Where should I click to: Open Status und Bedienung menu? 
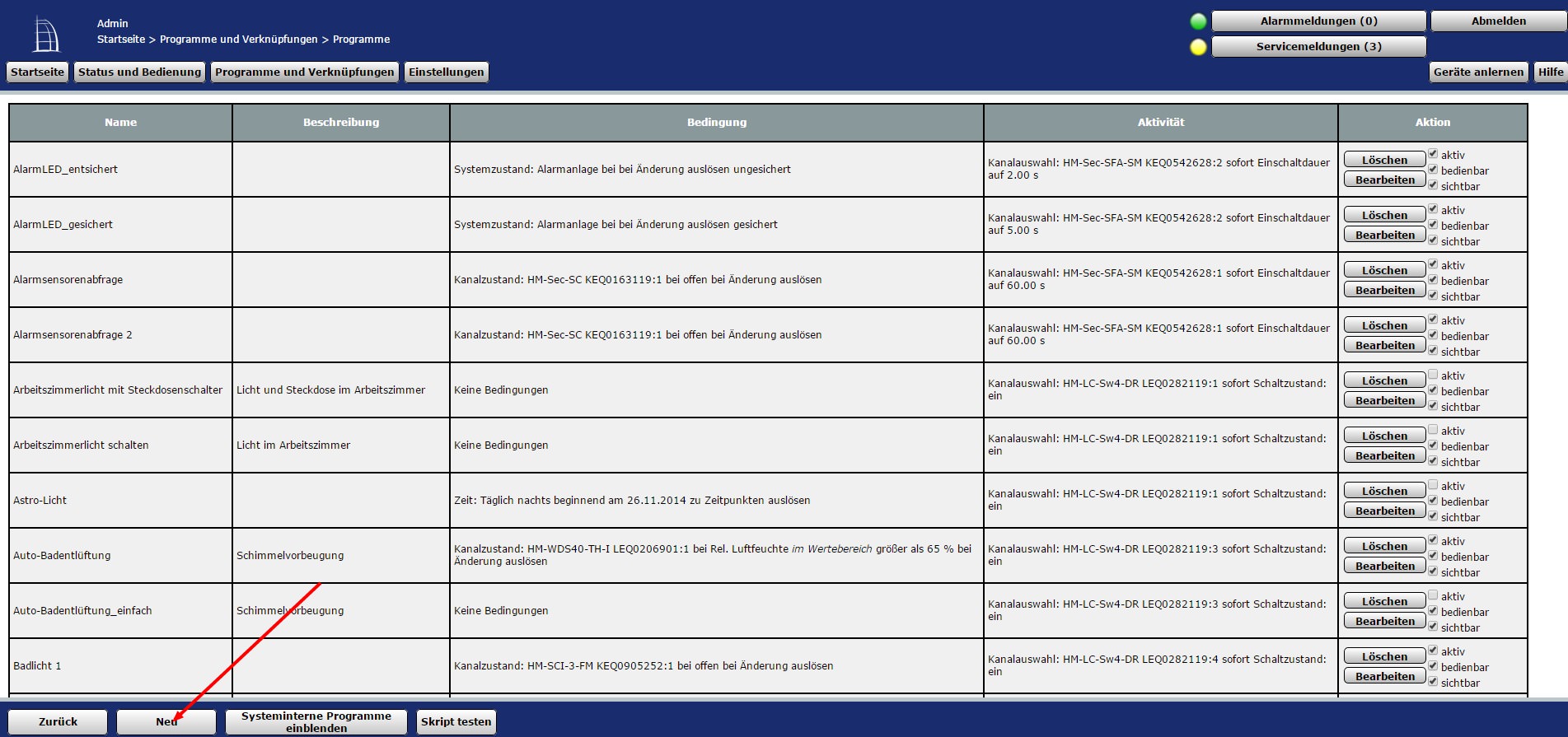coord(139,72)
